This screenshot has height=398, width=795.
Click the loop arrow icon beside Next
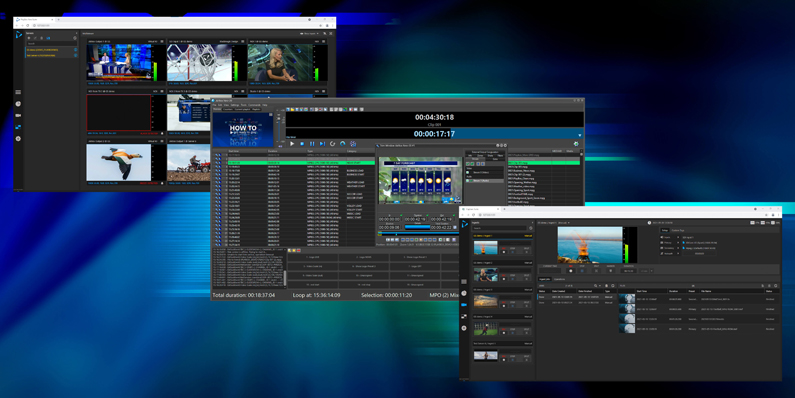pyautogui.click(x=333, y=144)
